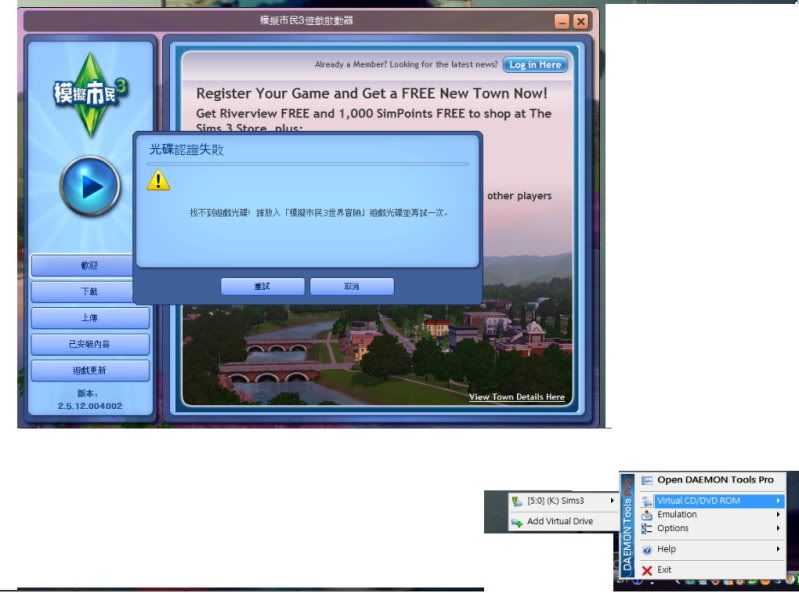Open the 下載 sidebar tab

(x=82, y=291)
